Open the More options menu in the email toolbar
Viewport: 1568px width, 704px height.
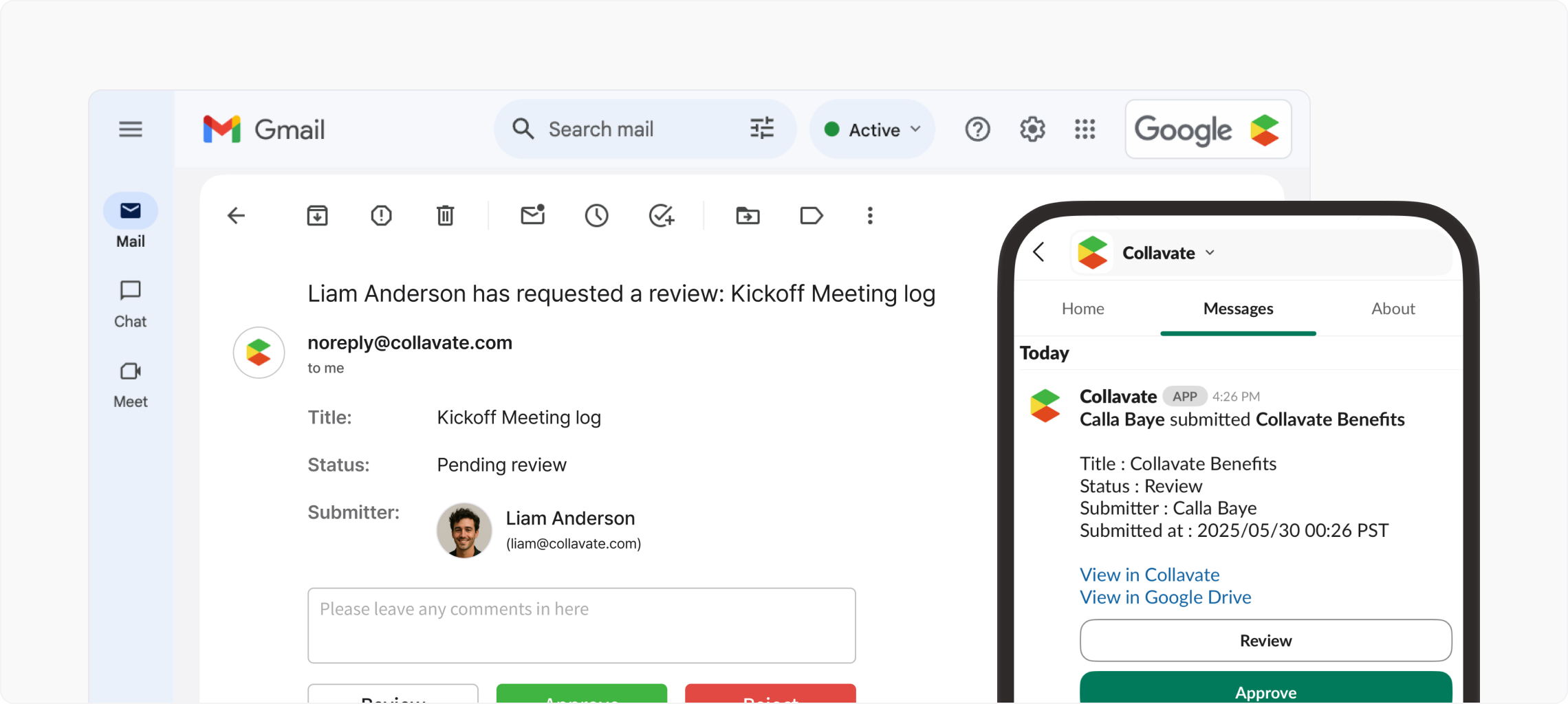point(870,216)
